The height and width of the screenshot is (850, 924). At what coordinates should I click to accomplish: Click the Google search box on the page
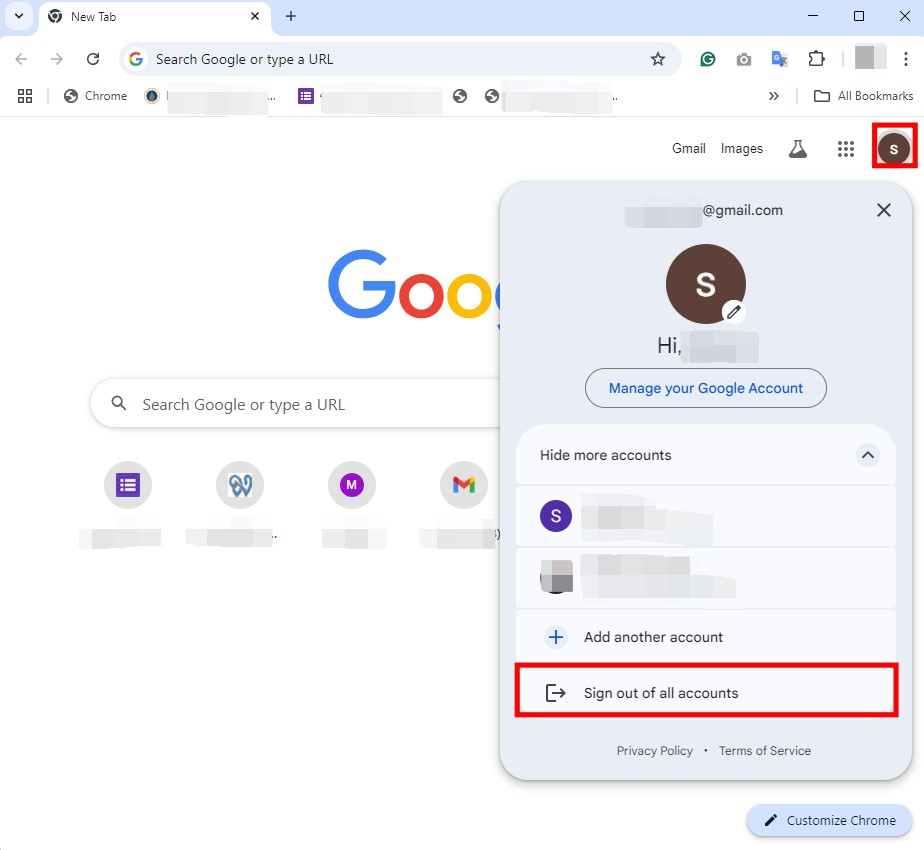point(300,404)
